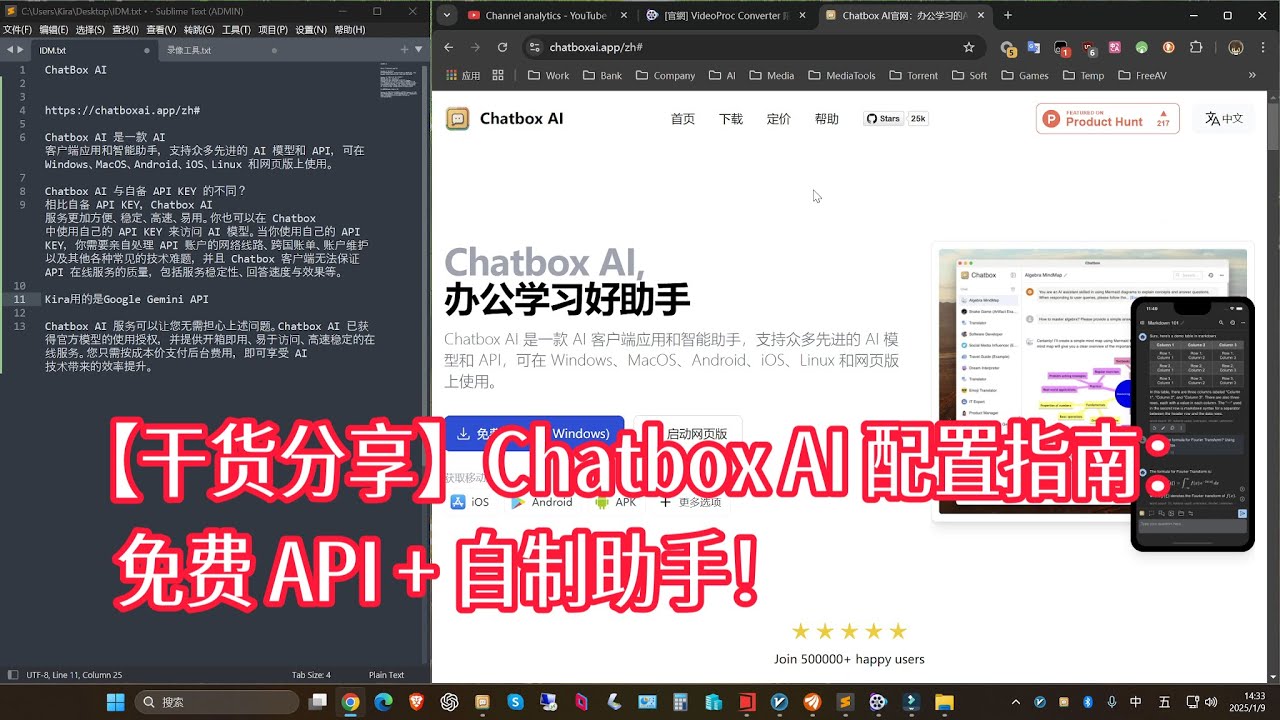Go back in Chrome browser

(x=448, y=47)
